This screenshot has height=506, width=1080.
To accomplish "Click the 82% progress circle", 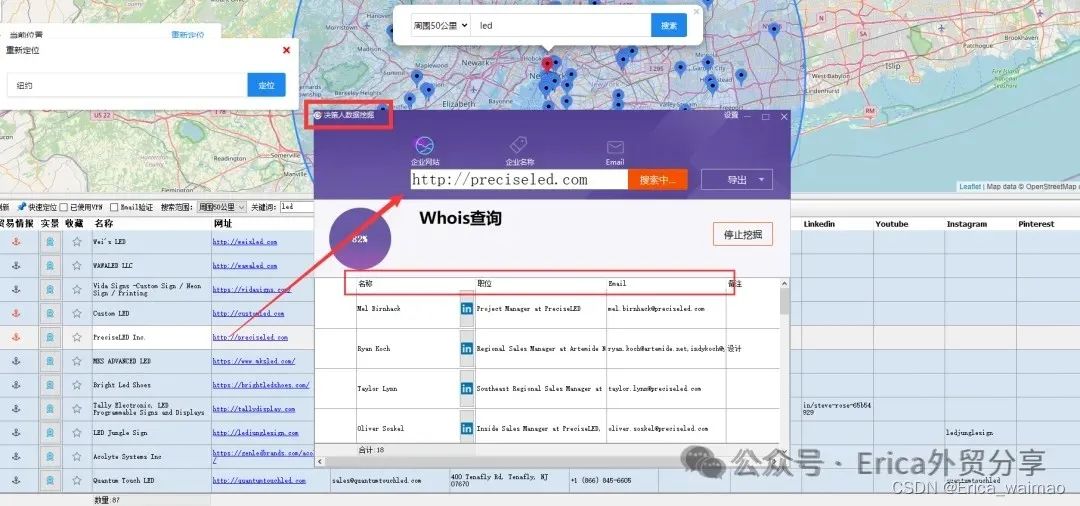I will (360, 239).
